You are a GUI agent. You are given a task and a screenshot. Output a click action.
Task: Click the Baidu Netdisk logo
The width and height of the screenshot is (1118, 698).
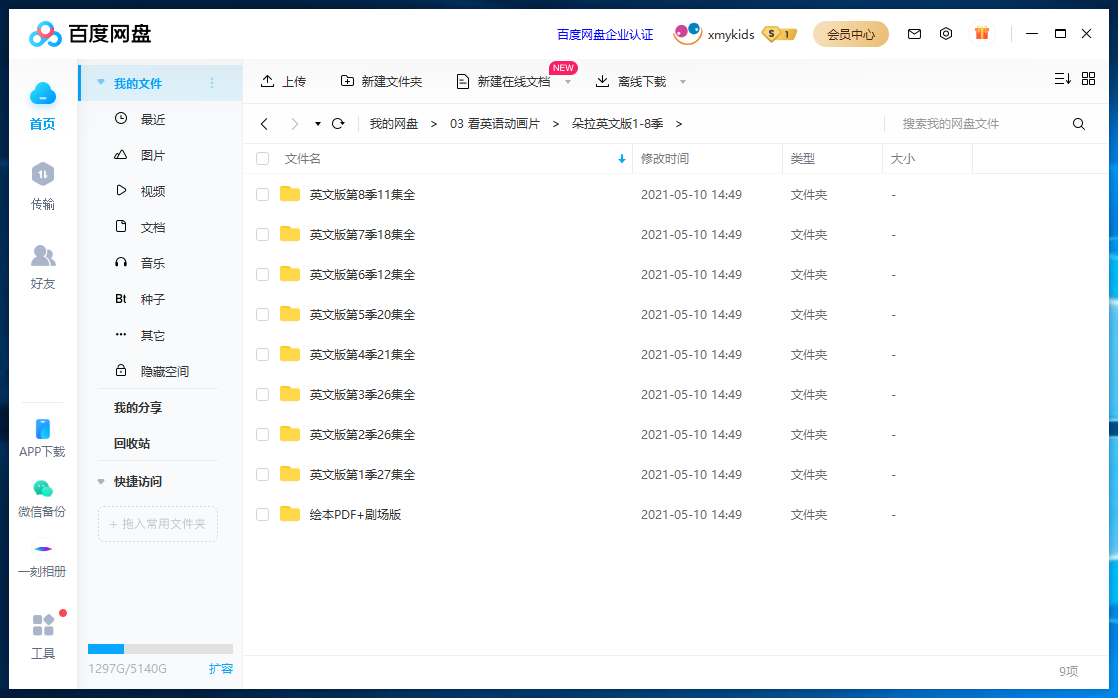coord(90,34)
